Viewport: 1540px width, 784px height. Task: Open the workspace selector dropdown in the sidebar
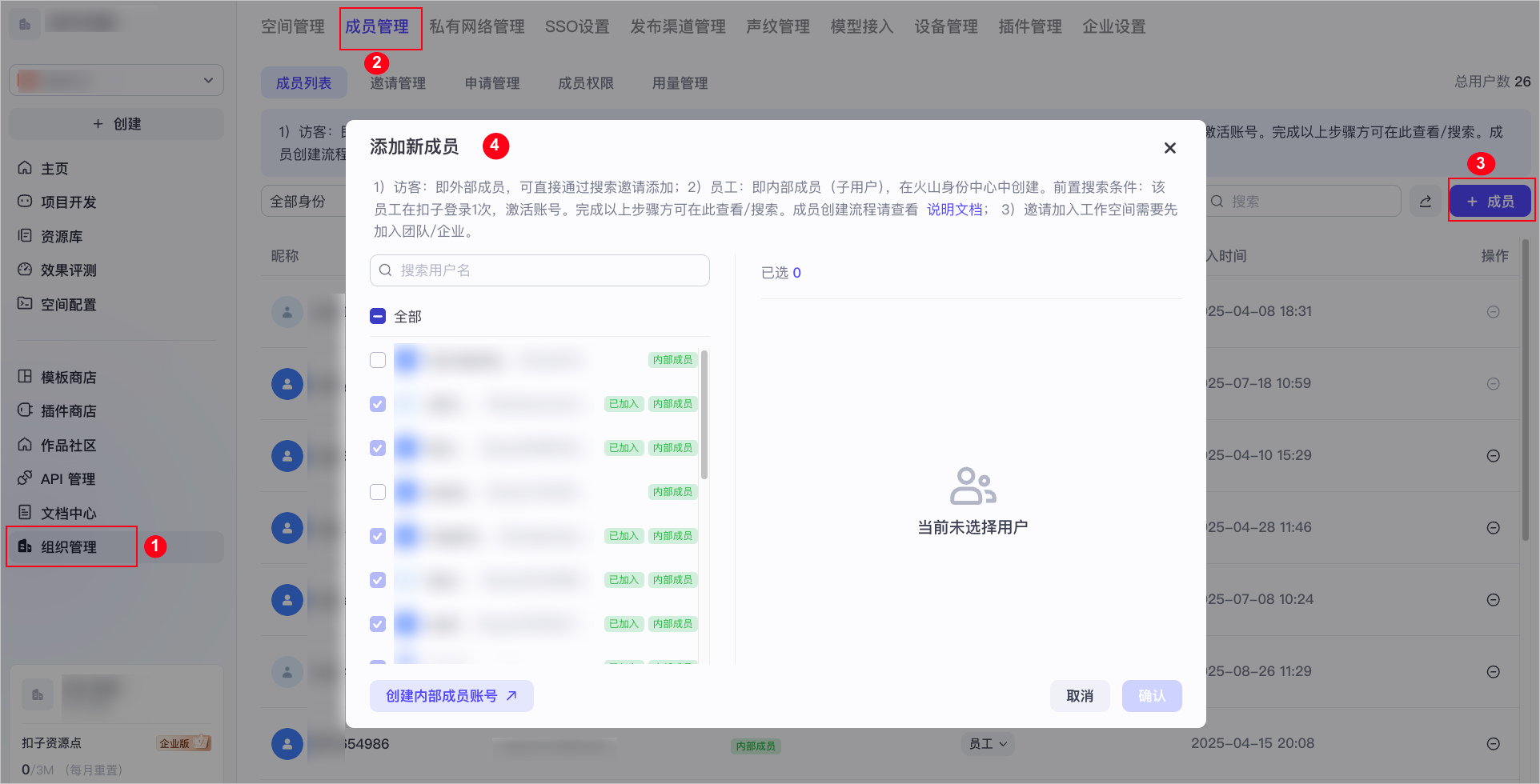(x=116, y=80)
